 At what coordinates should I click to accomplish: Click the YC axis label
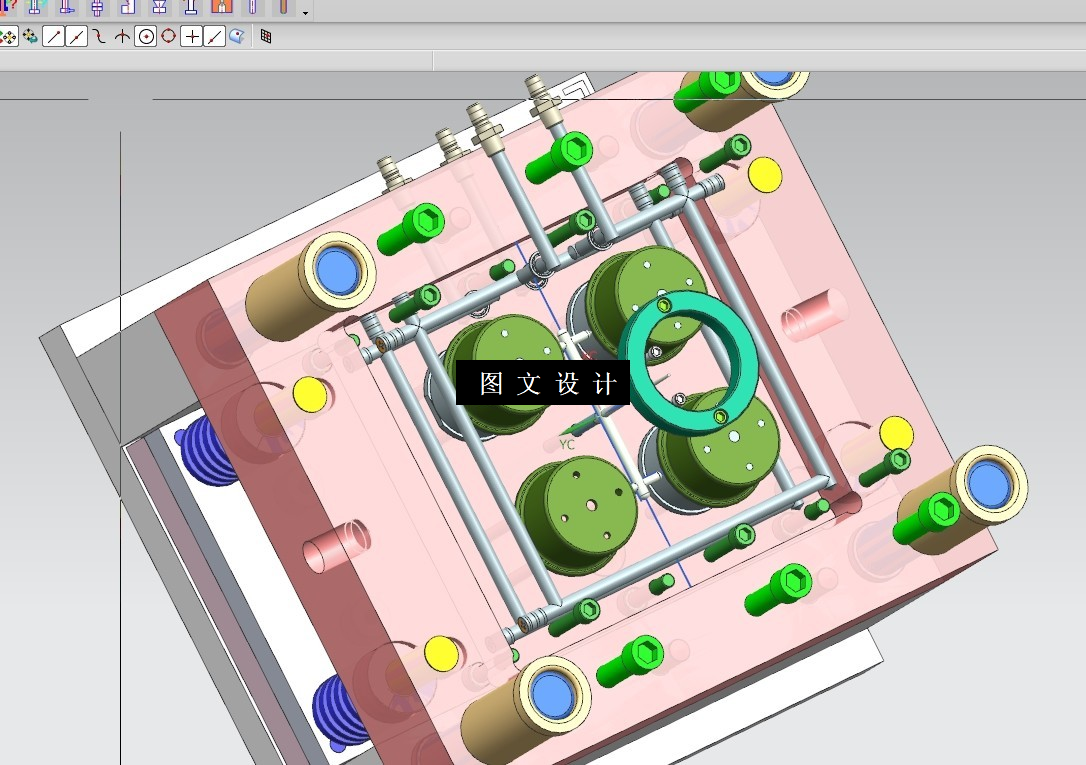pos(567,444)
